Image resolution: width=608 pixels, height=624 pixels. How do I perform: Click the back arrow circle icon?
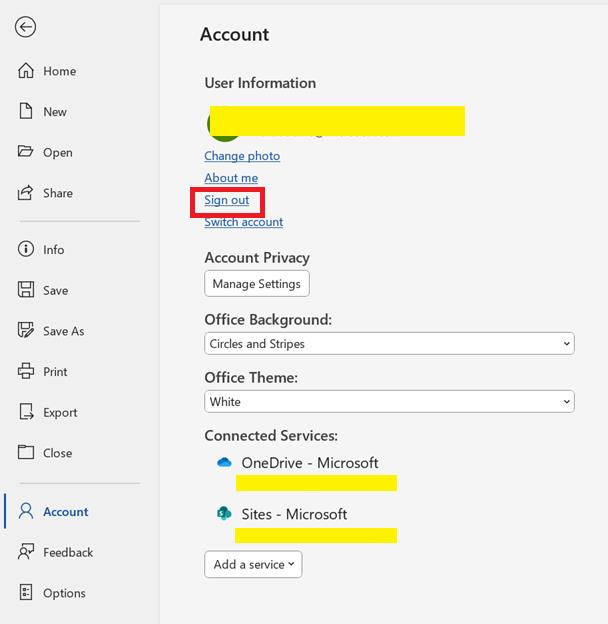click(x=25, y=27)
